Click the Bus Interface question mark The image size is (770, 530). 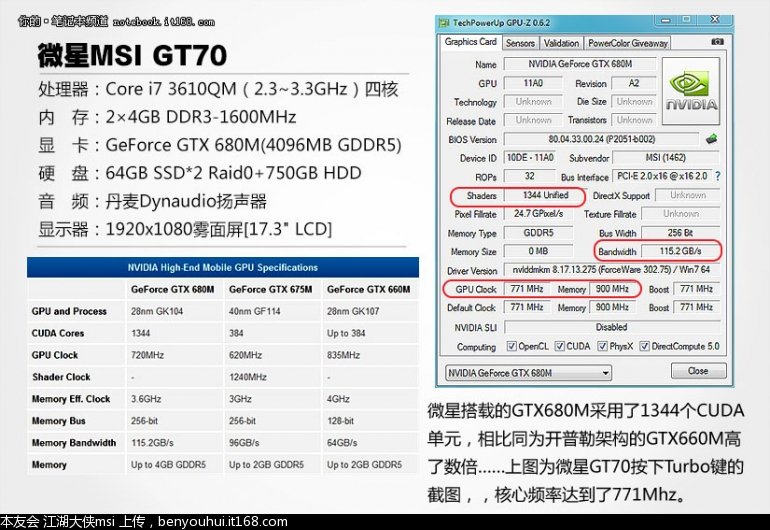pos(718,176)
